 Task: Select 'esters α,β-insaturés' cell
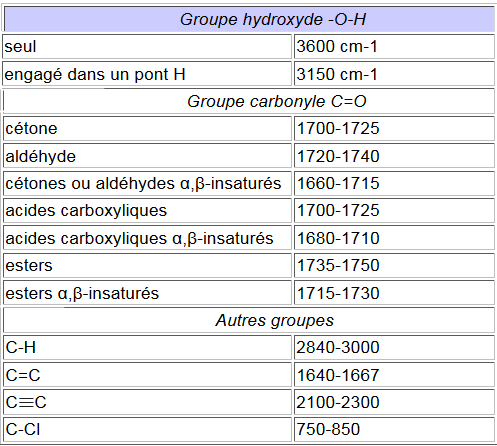click(147, 293)
